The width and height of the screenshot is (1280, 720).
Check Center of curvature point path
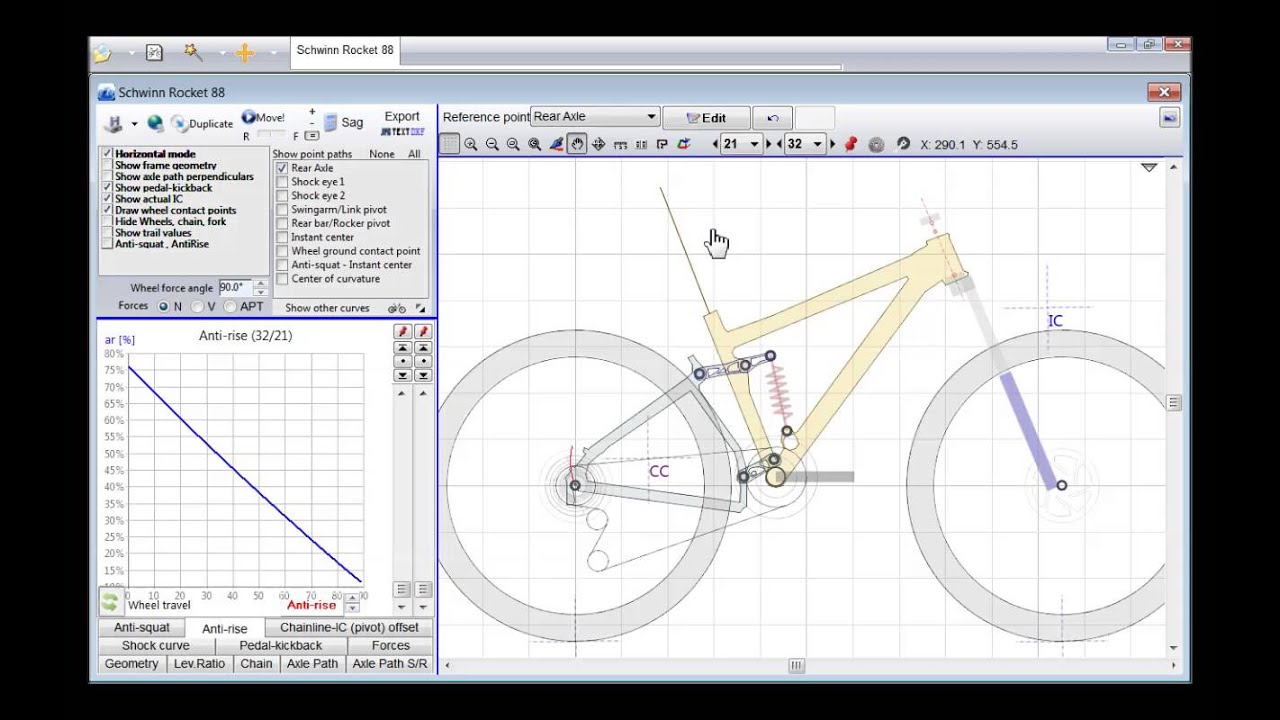click(x=282, y=279)
